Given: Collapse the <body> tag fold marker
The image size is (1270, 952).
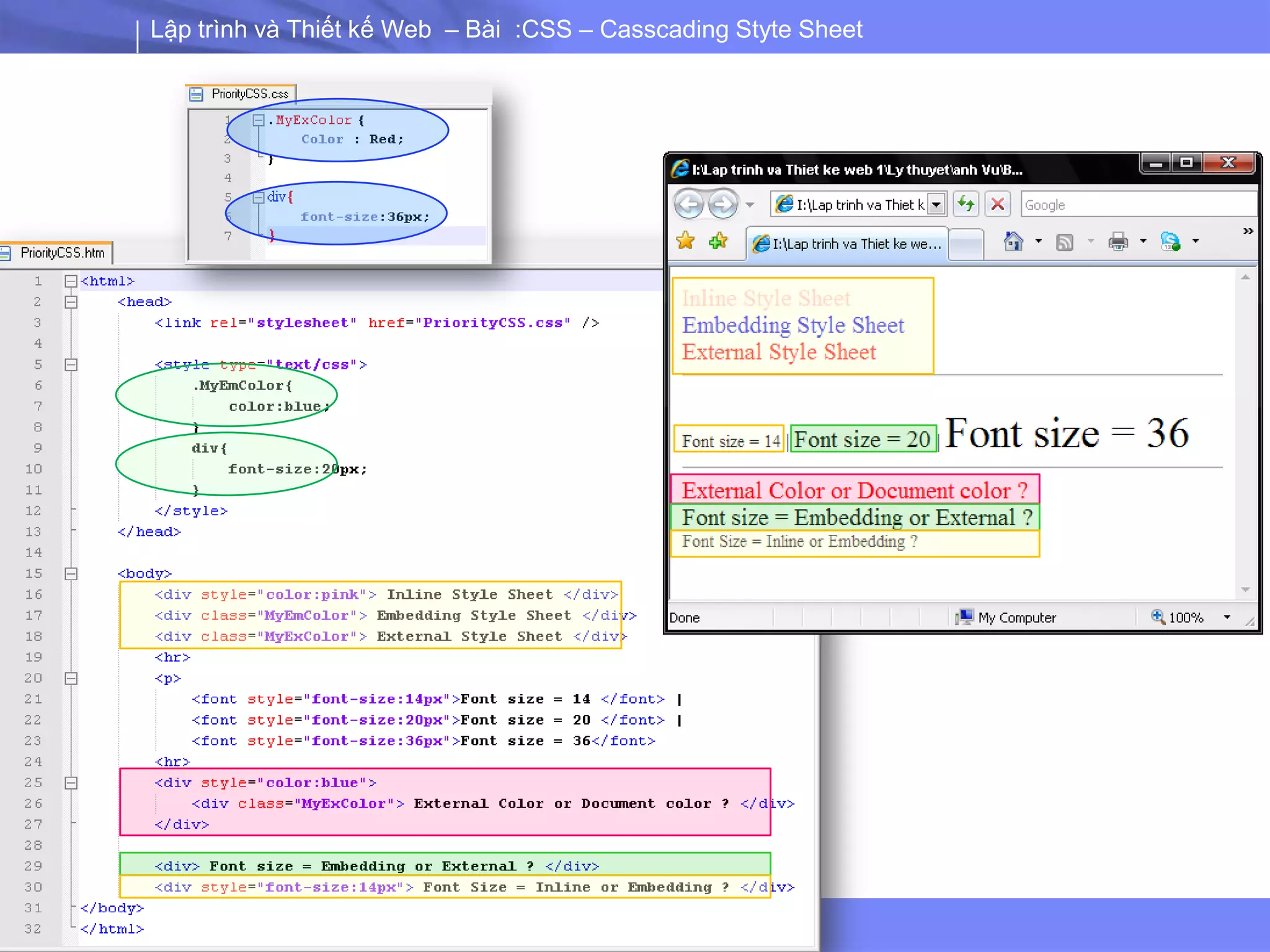Looking at the screenshot, I should (x=71, y=574).
